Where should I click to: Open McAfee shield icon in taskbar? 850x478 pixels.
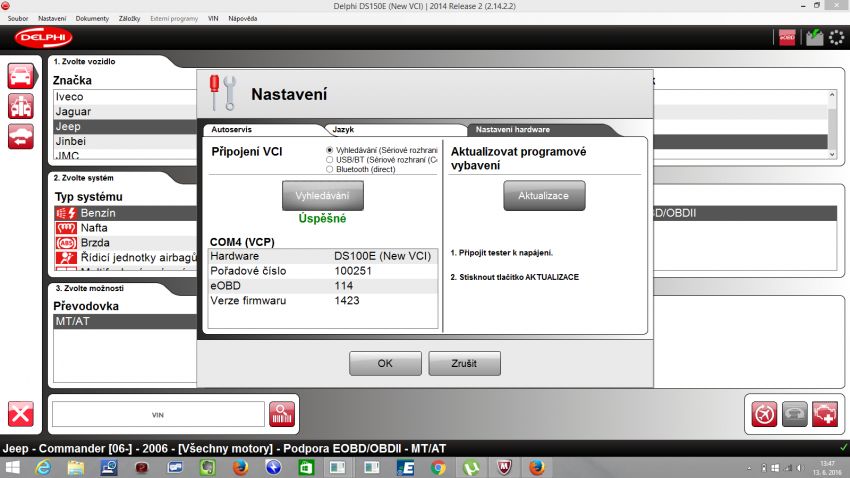tap(504, 467)
